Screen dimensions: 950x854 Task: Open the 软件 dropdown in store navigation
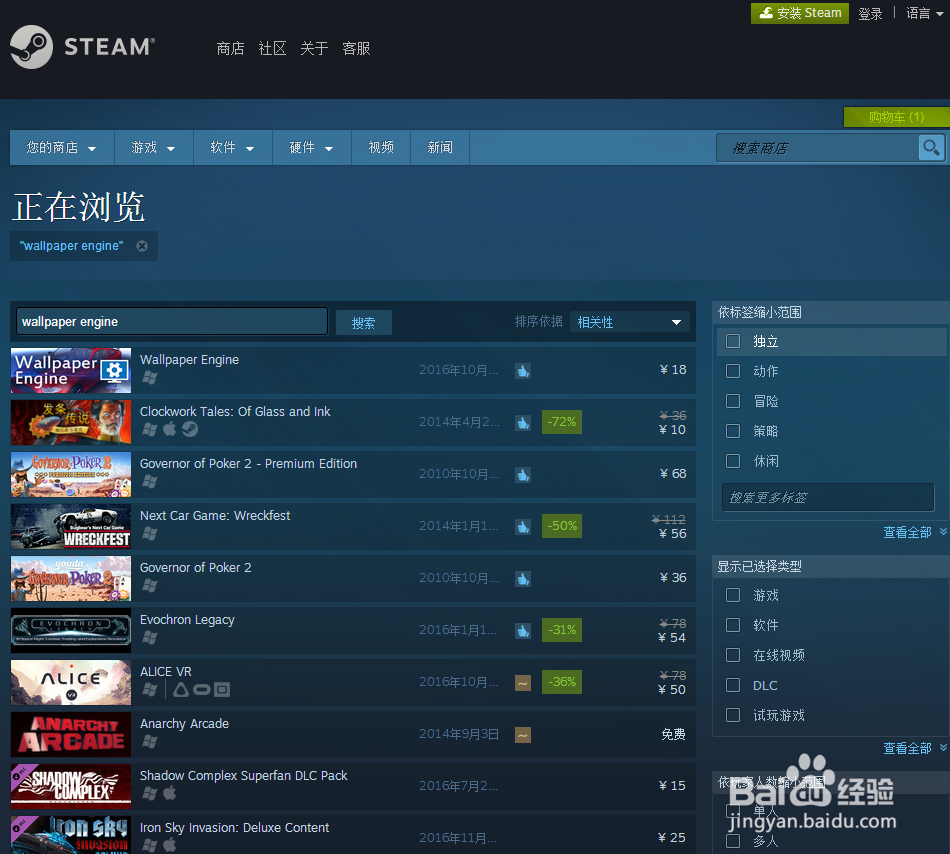[233, 148]
